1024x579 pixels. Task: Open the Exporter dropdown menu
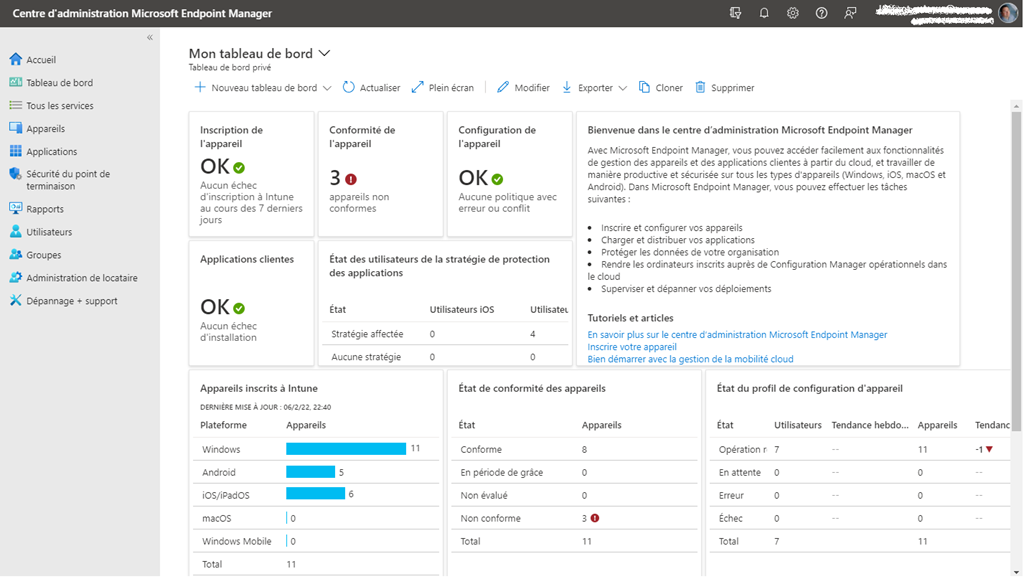[x=622, y=88]
